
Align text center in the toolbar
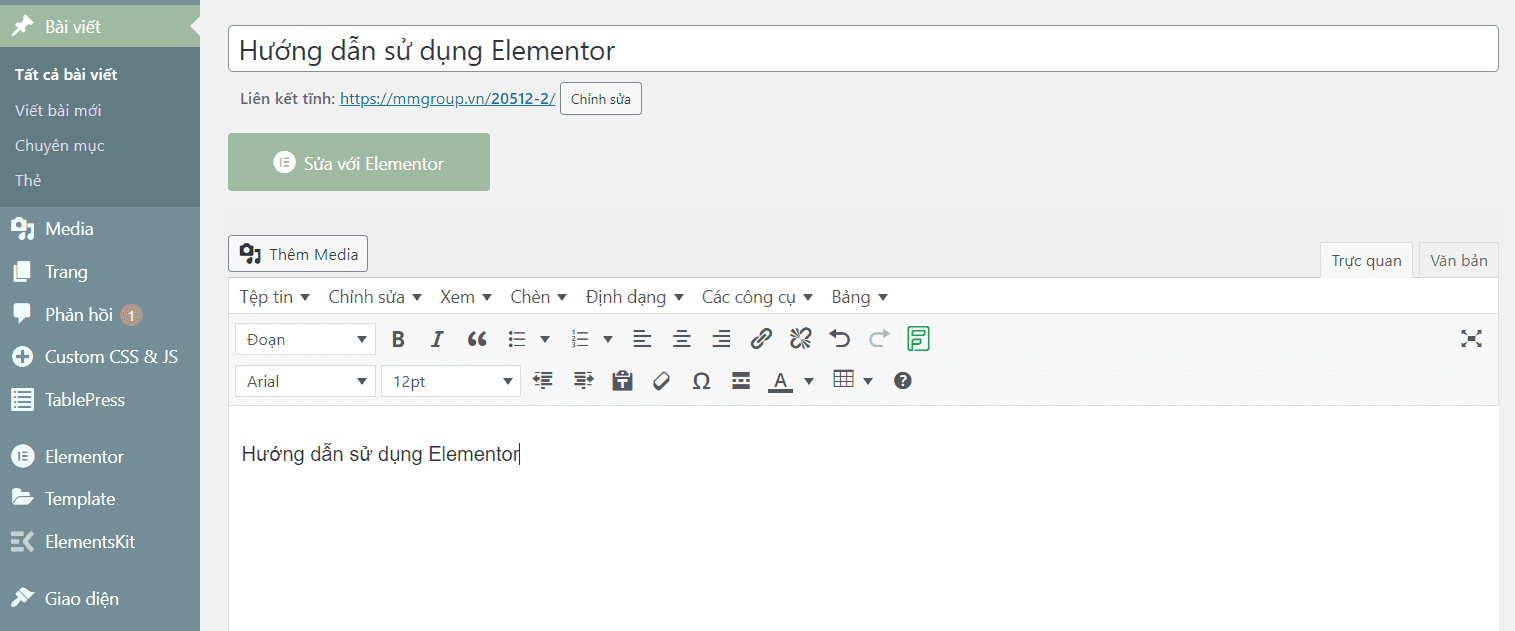[x=682, y=340]
